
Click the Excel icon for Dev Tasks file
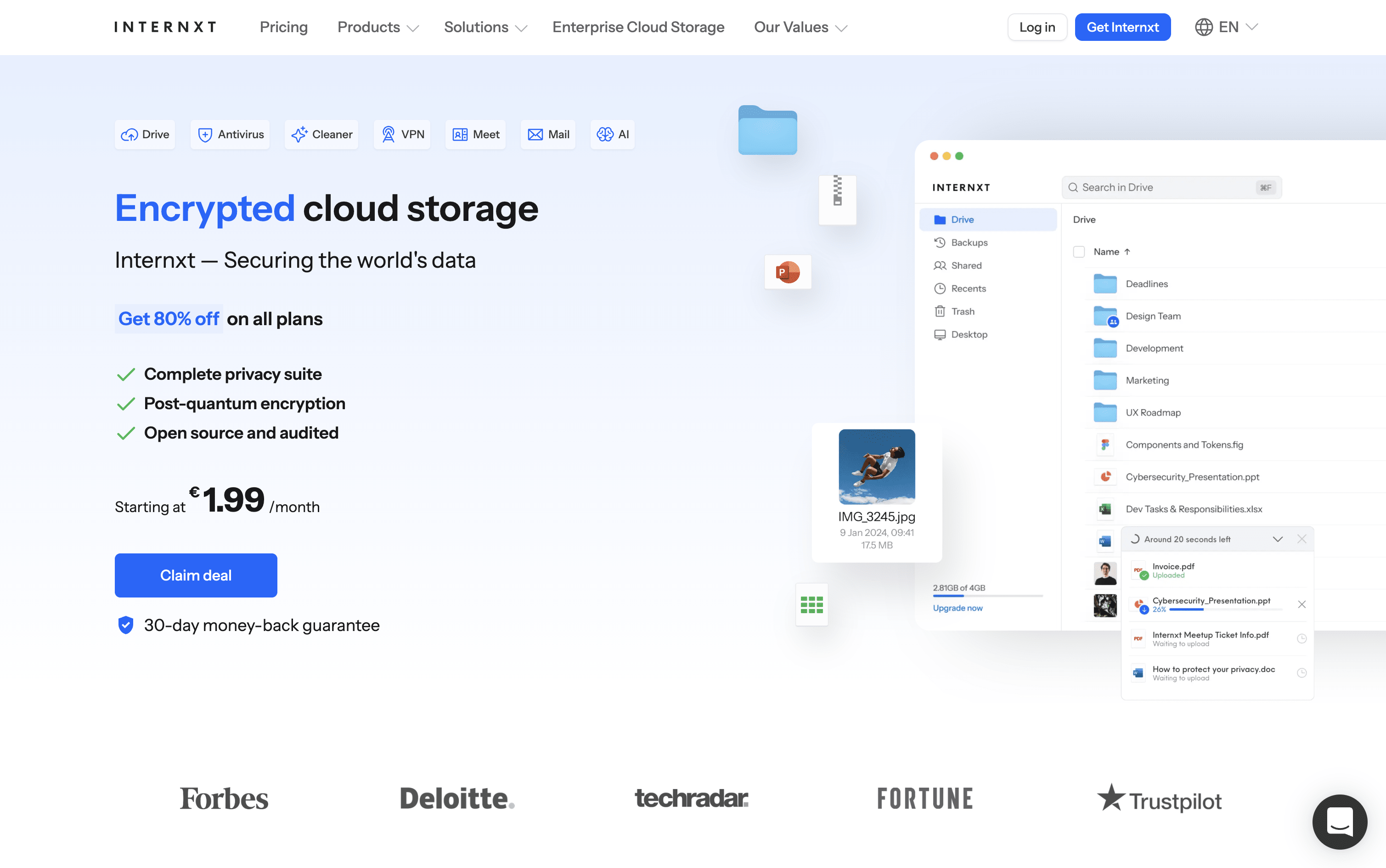pyautogui.click(x=1105, y=509)
